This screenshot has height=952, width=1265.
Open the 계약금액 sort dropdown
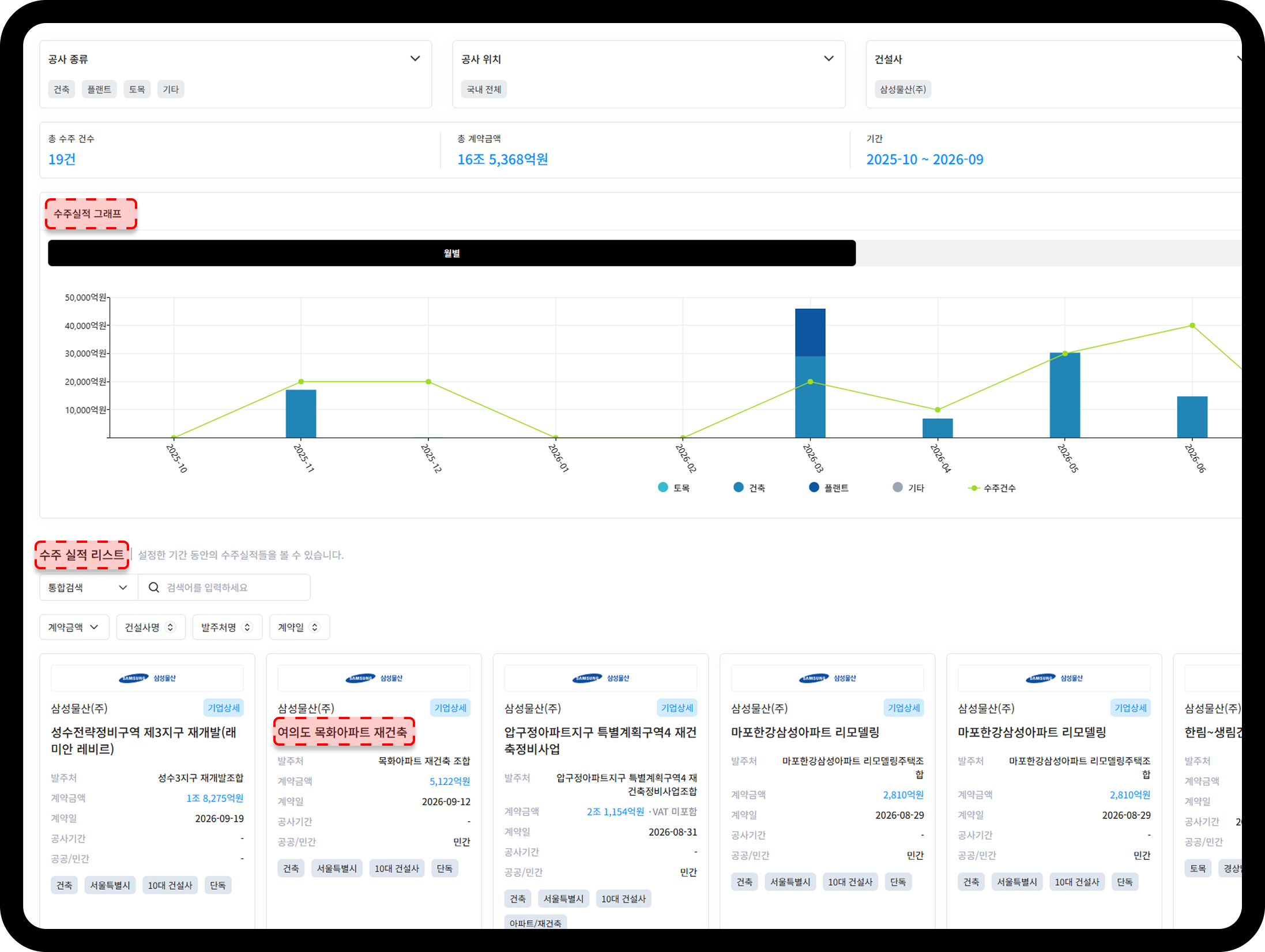click(x=74, y=627)
